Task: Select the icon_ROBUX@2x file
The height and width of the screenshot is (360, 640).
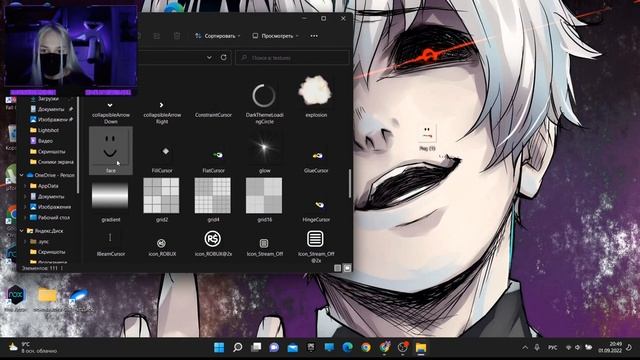Action: click(x=213, y=244)
